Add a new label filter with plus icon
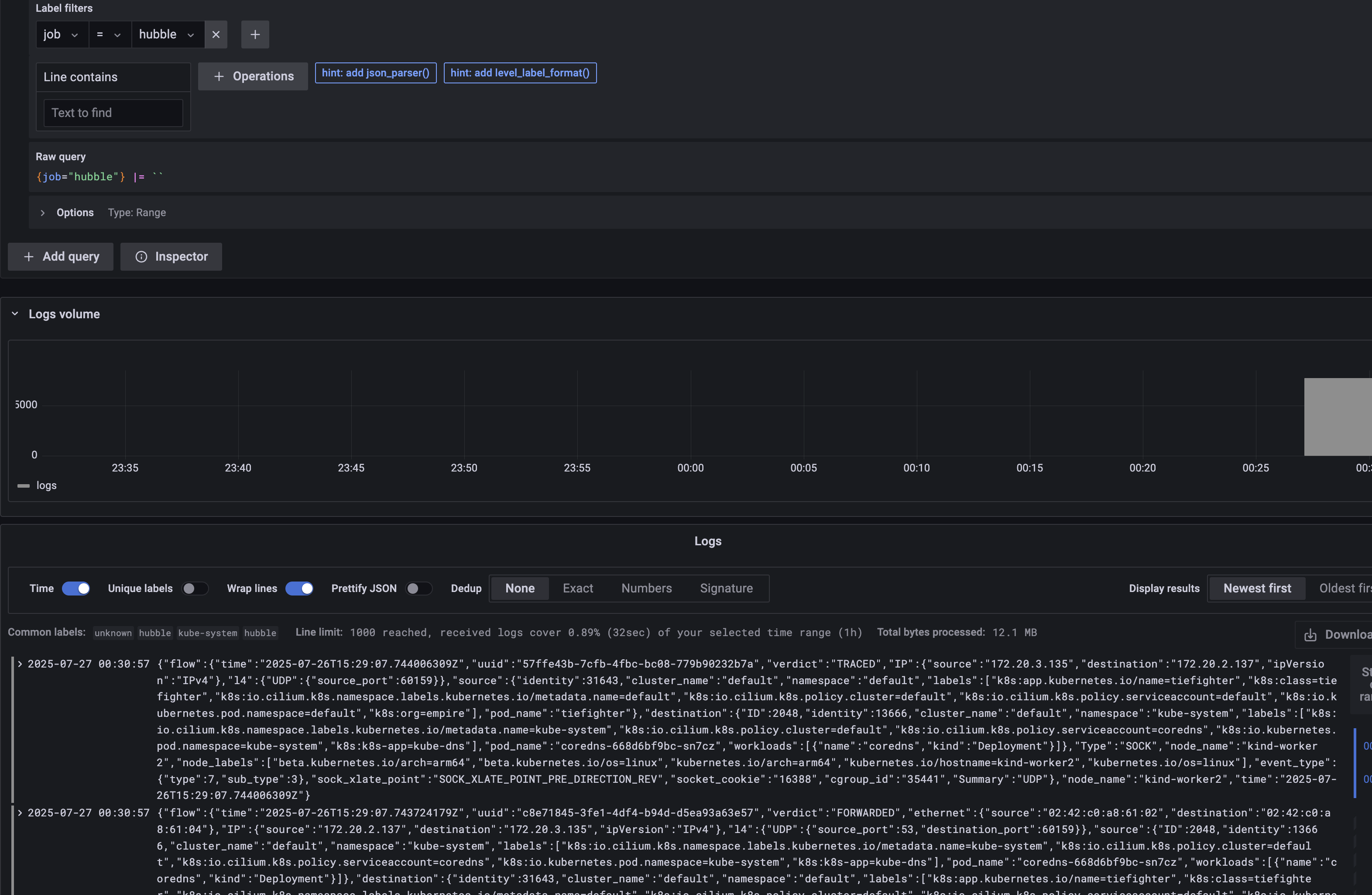 tap(255, 34)
